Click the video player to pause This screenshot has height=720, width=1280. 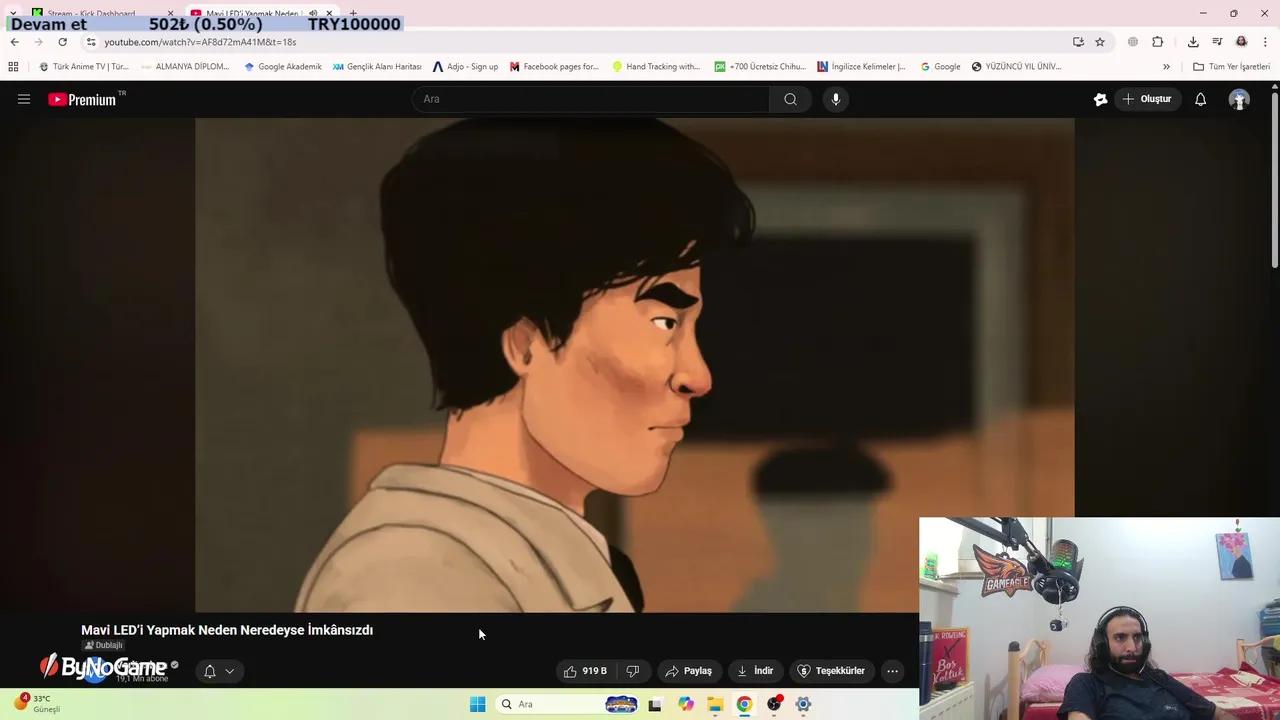[634, 364]
